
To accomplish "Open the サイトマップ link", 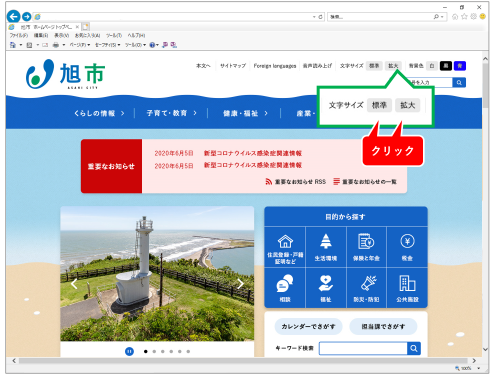I will coord(233,66).
